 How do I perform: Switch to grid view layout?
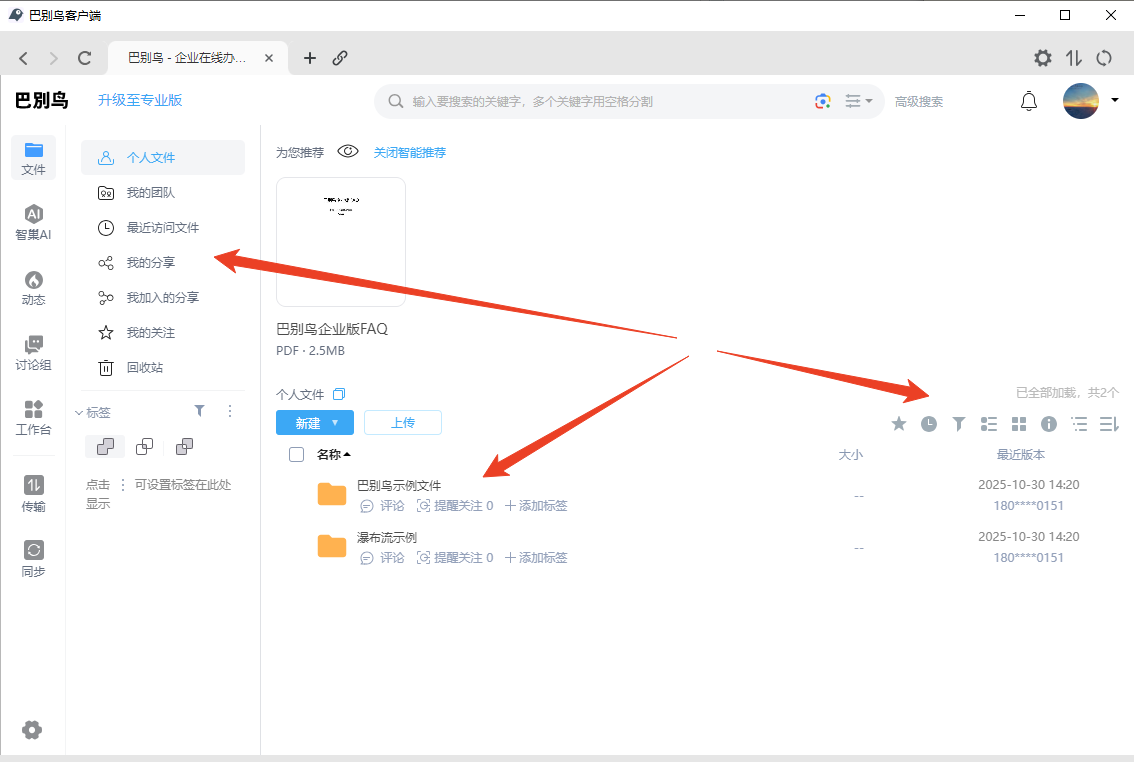[1019, 424]
